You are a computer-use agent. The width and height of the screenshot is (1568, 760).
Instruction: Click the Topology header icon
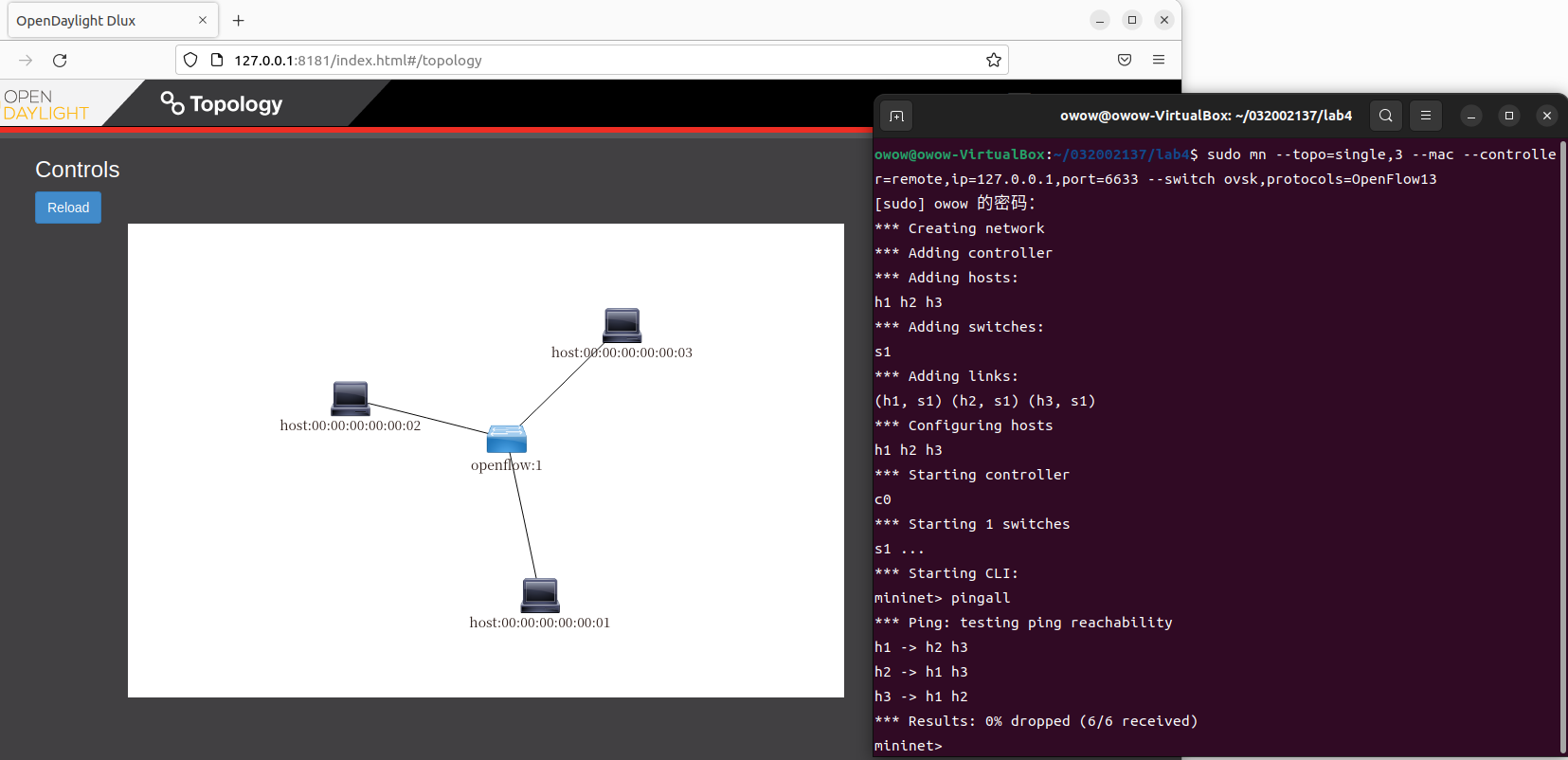click(171, 103)
